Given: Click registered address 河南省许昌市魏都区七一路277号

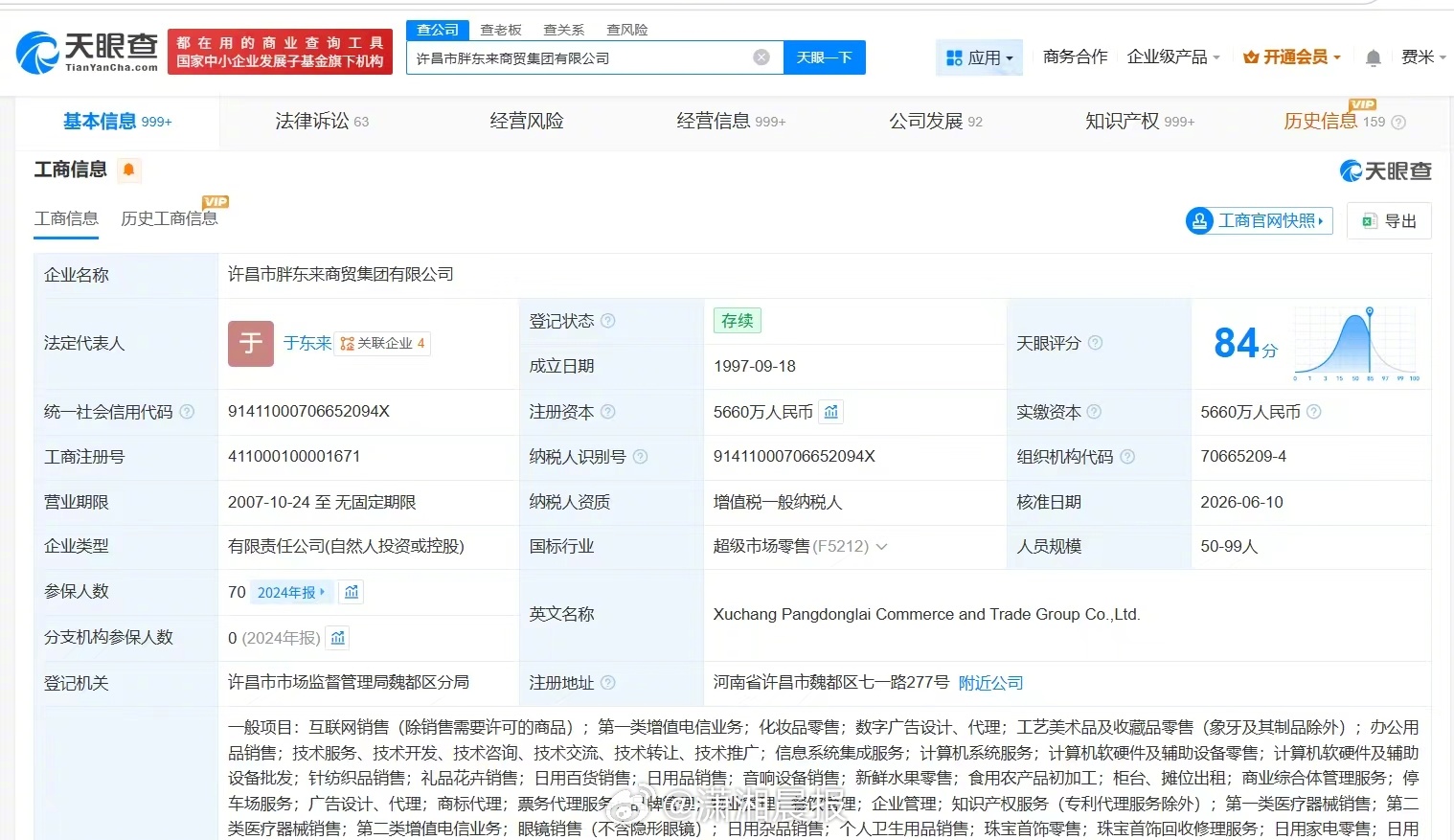Looking at the screenshot, I should [831, 683].
